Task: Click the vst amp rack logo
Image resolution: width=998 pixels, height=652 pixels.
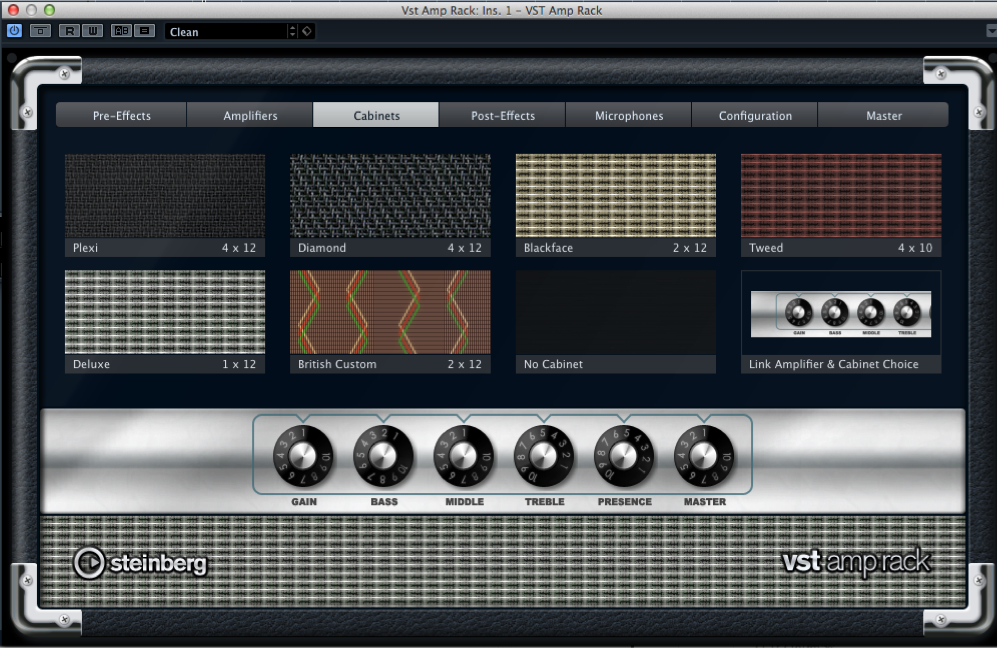Action: (856, 562)
